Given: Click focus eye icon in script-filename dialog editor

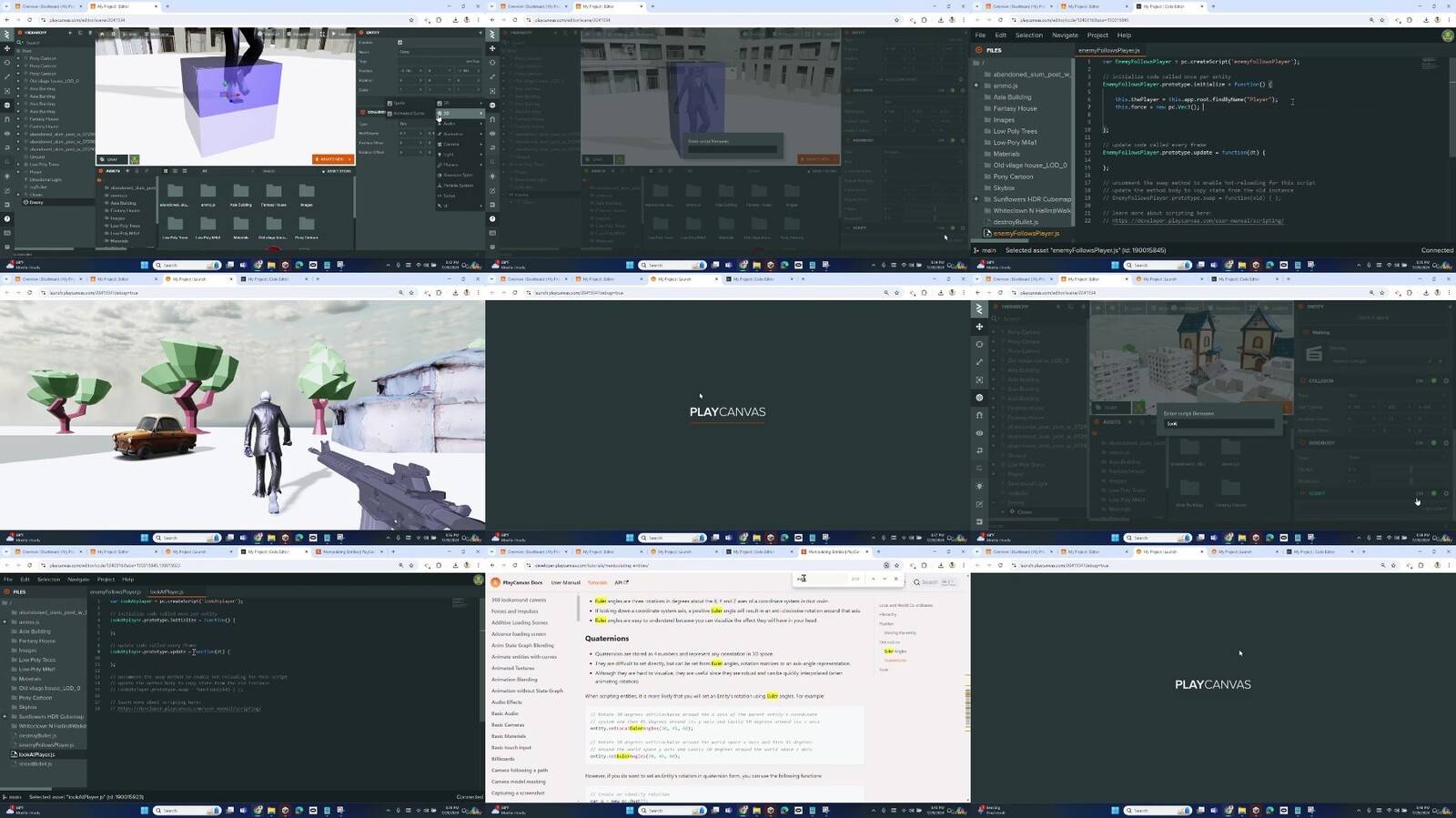Looking at the screenshot, I should click(x=979, y=433).
